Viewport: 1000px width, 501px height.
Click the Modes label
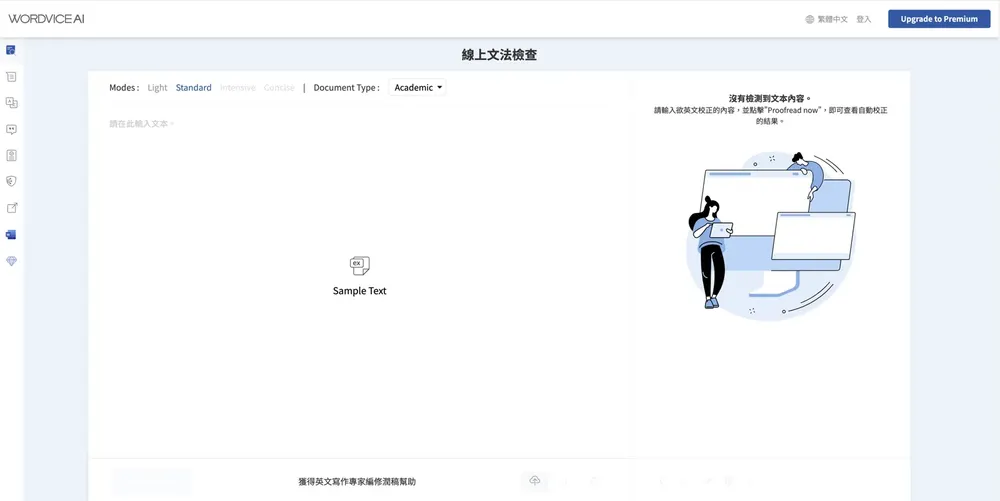[124, 88]
